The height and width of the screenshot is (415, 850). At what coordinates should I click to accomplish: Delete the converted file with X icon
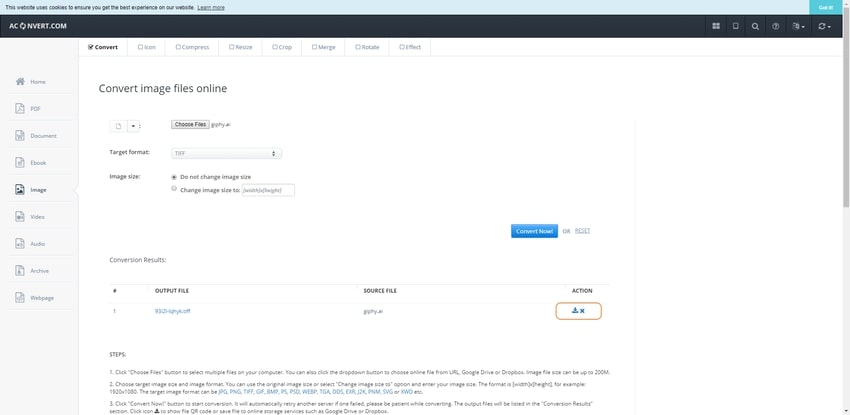(x=584, y=311)
